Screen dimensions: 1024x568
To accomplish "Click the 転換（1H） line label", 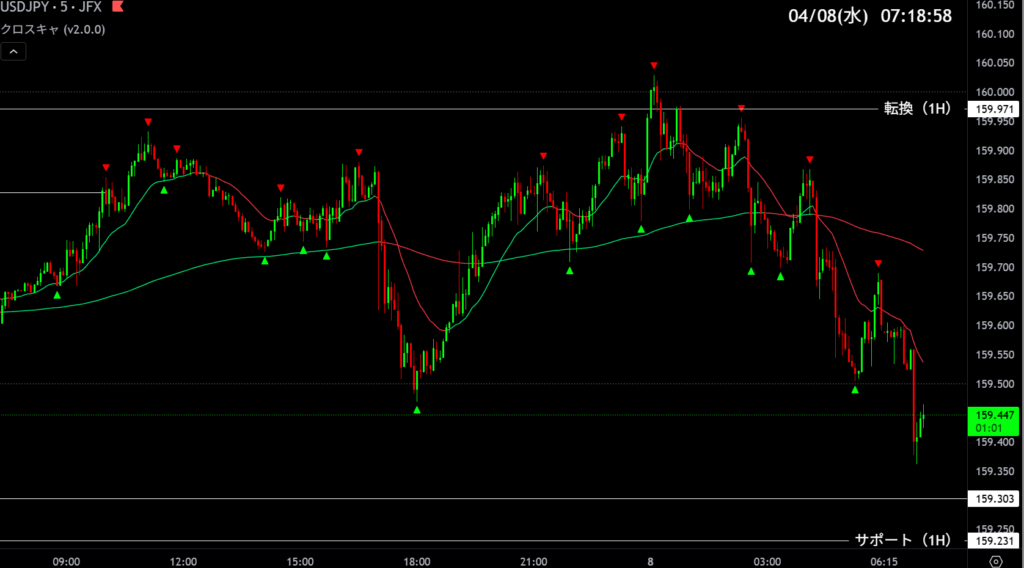I will (x=916, y=108).
